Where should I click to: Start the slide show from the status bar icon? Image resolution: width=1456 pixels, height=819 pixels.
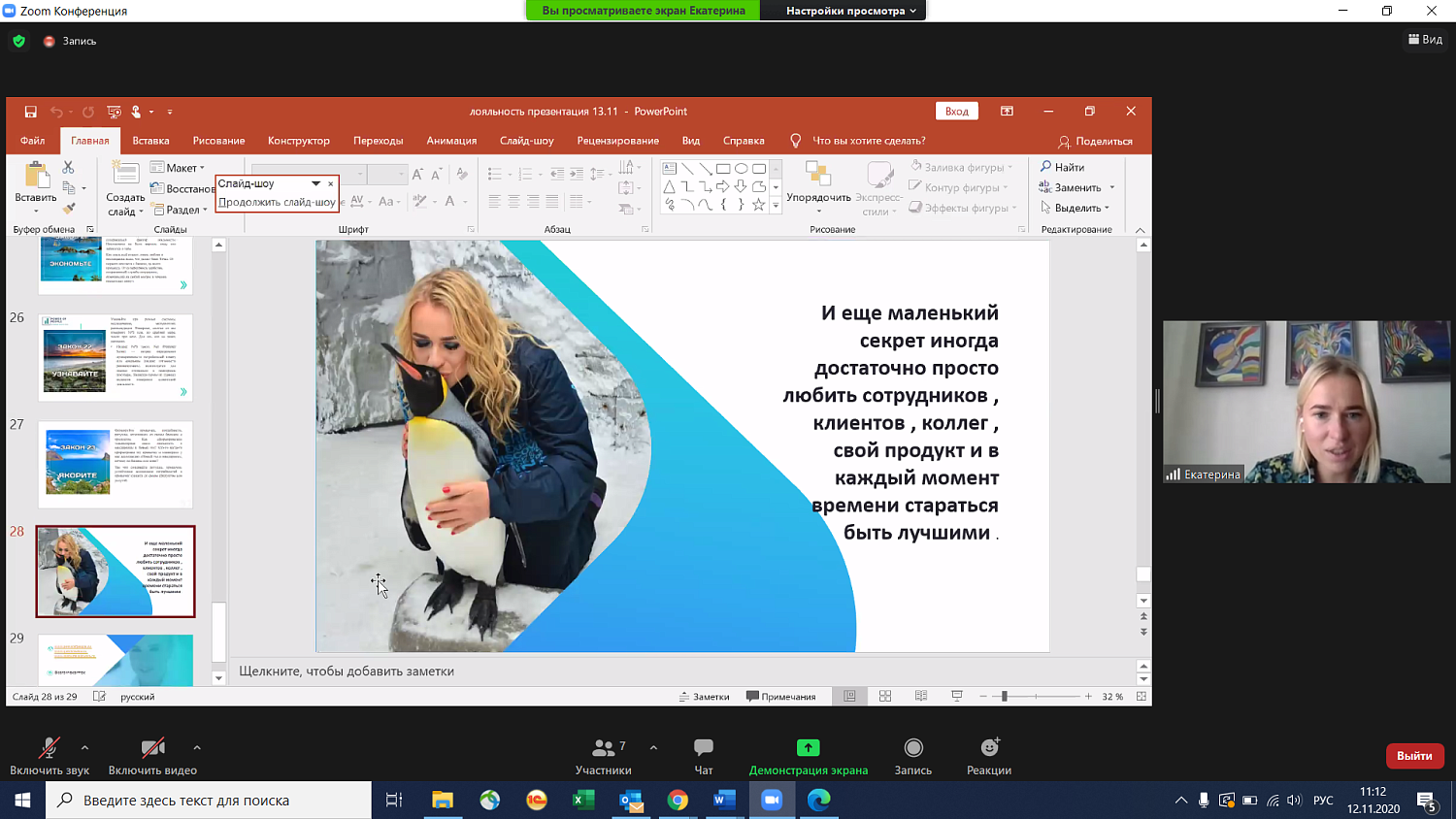[x=957, y=697]
